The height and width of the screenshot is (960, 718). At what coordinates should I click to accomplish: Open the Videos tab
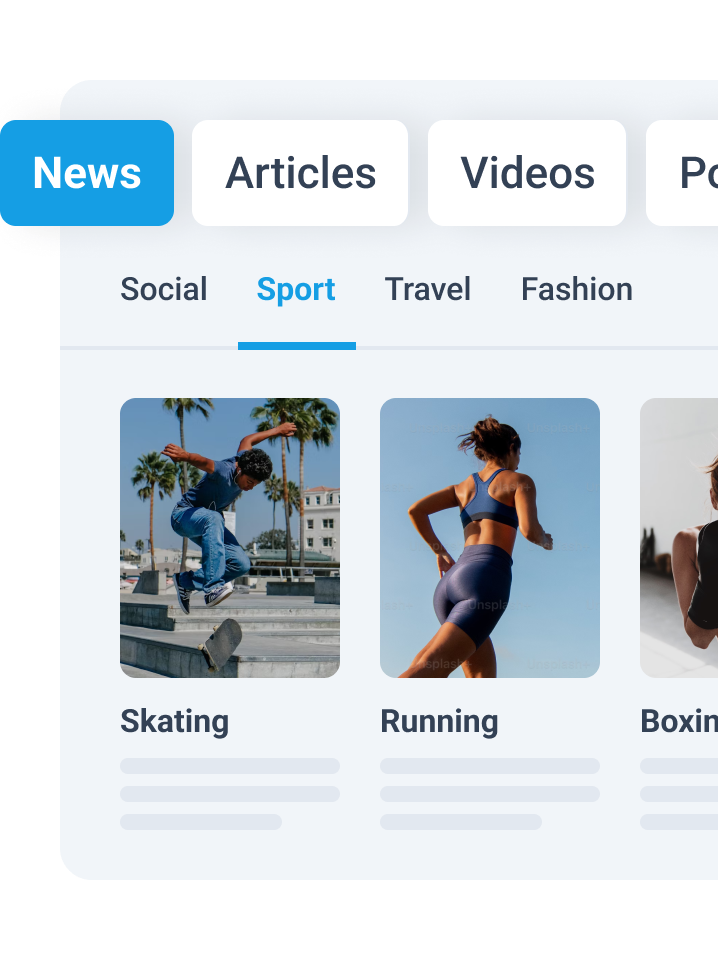[x=527, y=173]
